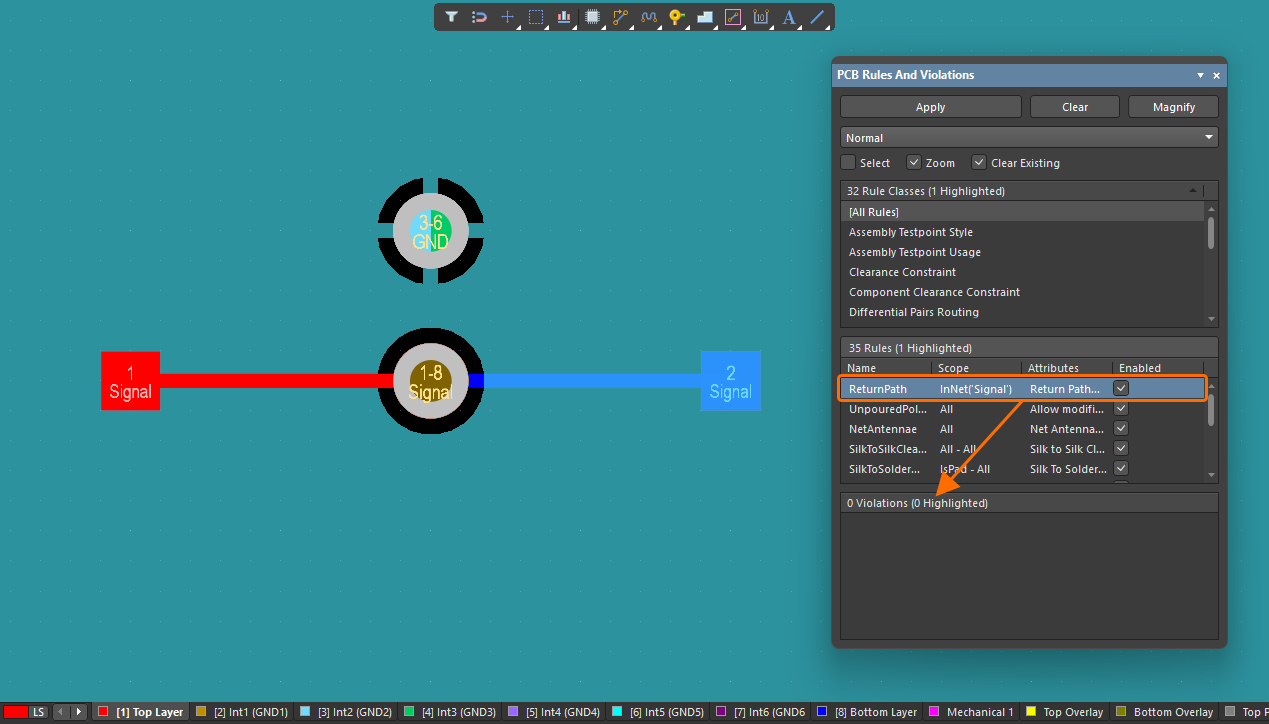
Task: Click pad 2 Signal on the board
Action: click(731, 381)
